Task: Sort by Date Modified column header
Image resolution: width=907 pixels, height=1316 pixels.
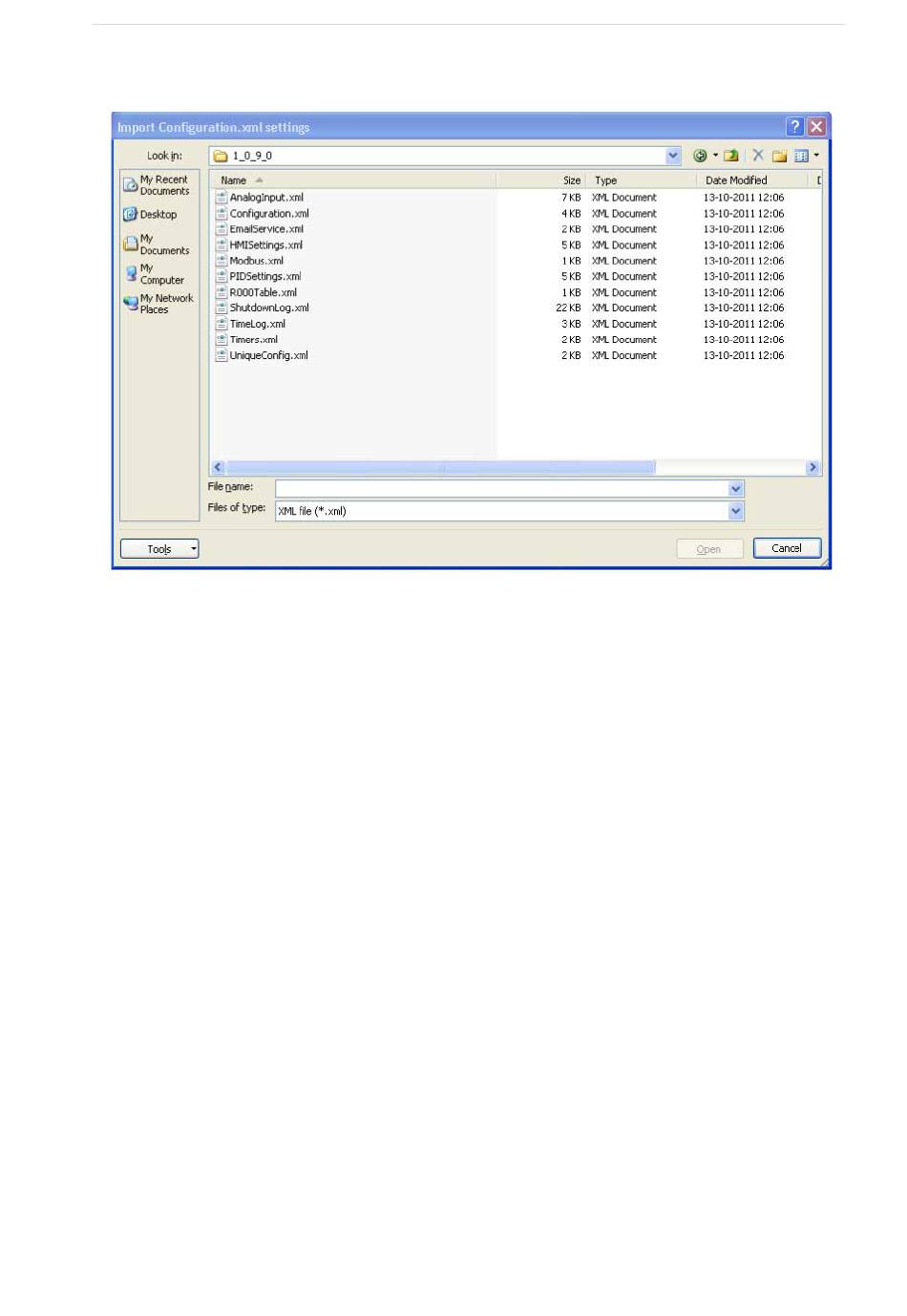Action: (x=736, y=180)
